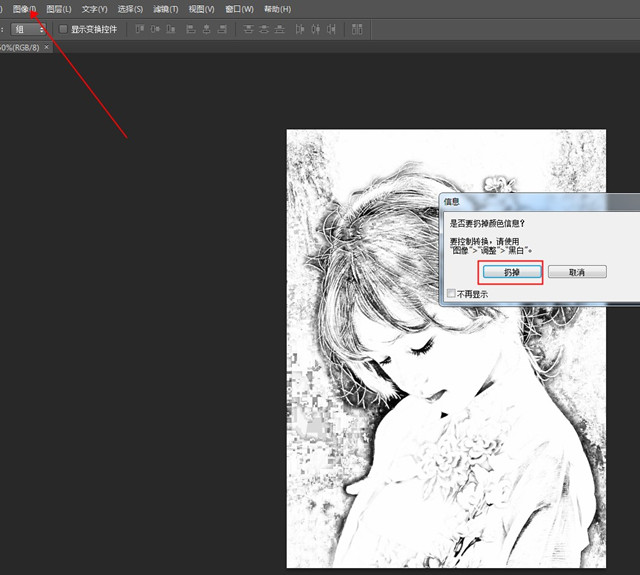Open the 图像(I) menu
The image size is (640, 575).
(25, 9)
